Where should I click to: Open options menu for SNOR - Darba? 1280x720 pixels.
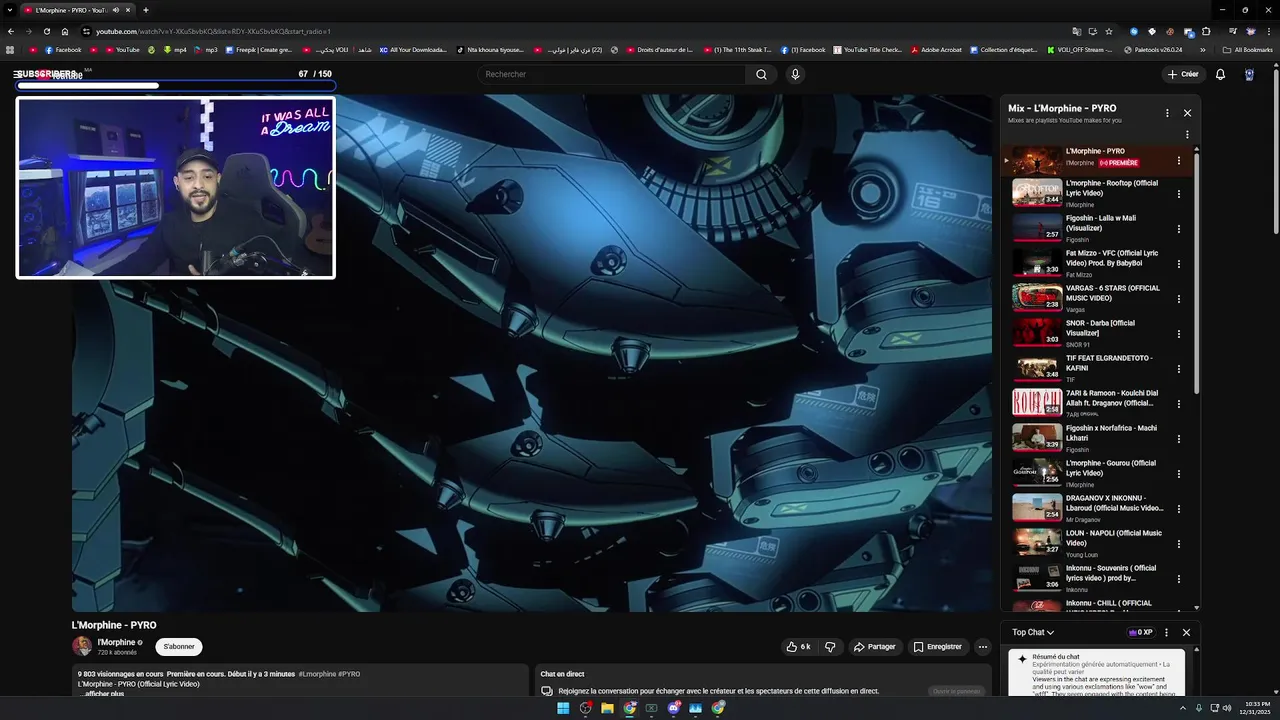pyautogui.click(x=1179, y=334)
